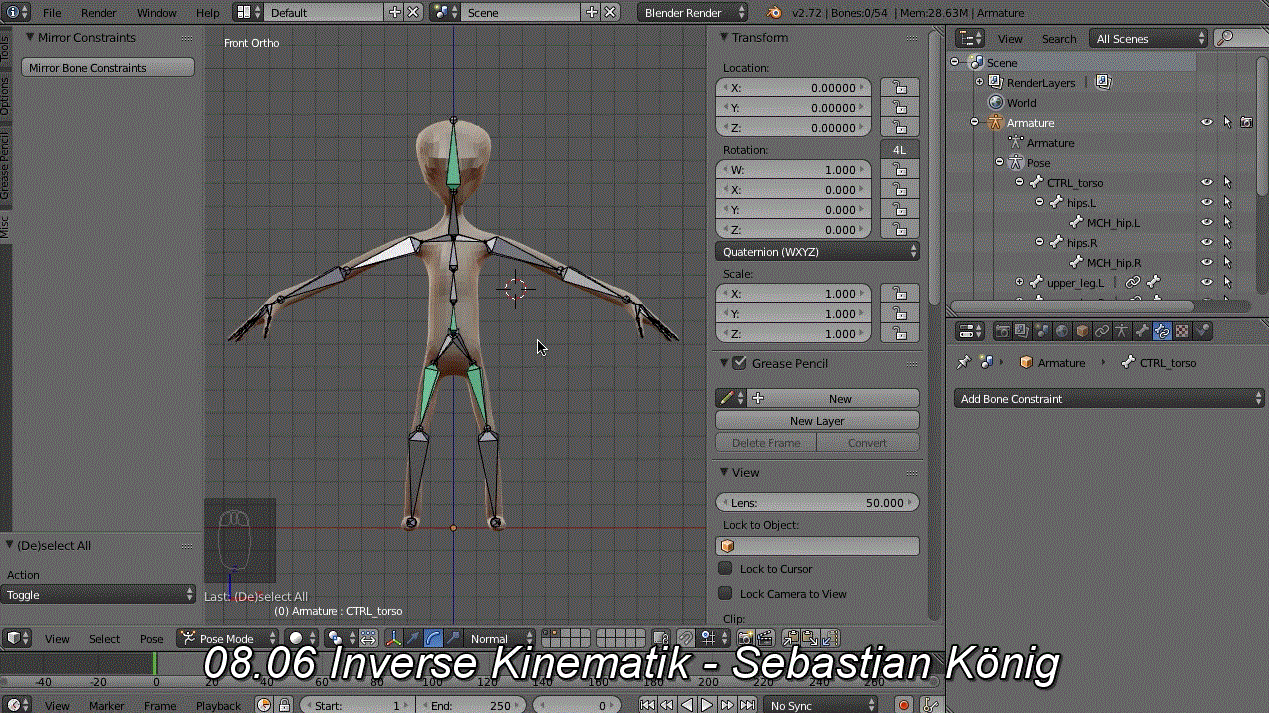This screenshot has height=713, width=1269.
Task: Open the Normal transform orientation dropdown
Action: [x=499, y=638]
